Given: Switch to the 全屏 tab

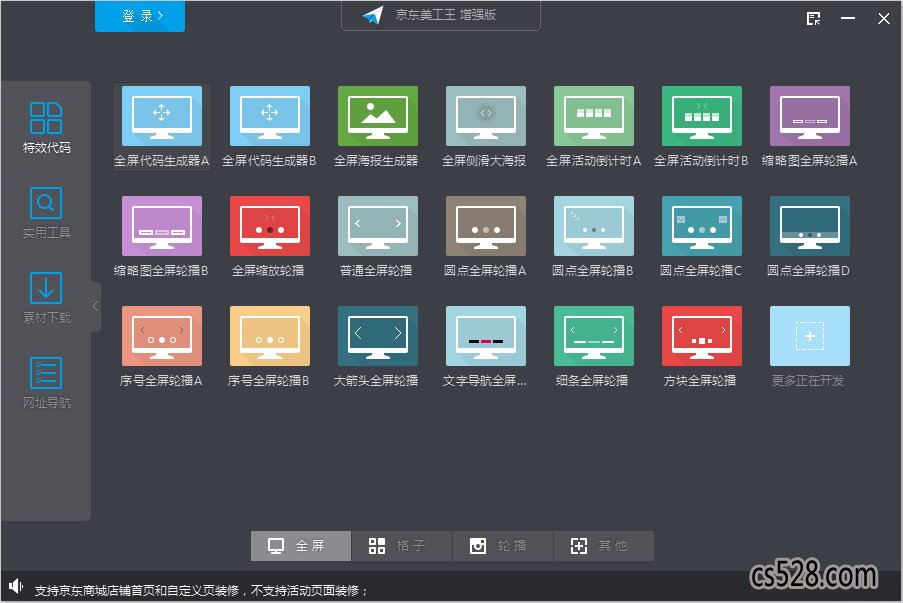Looking at the screenshot, I should pyautogui.click(x=301, y=545).
